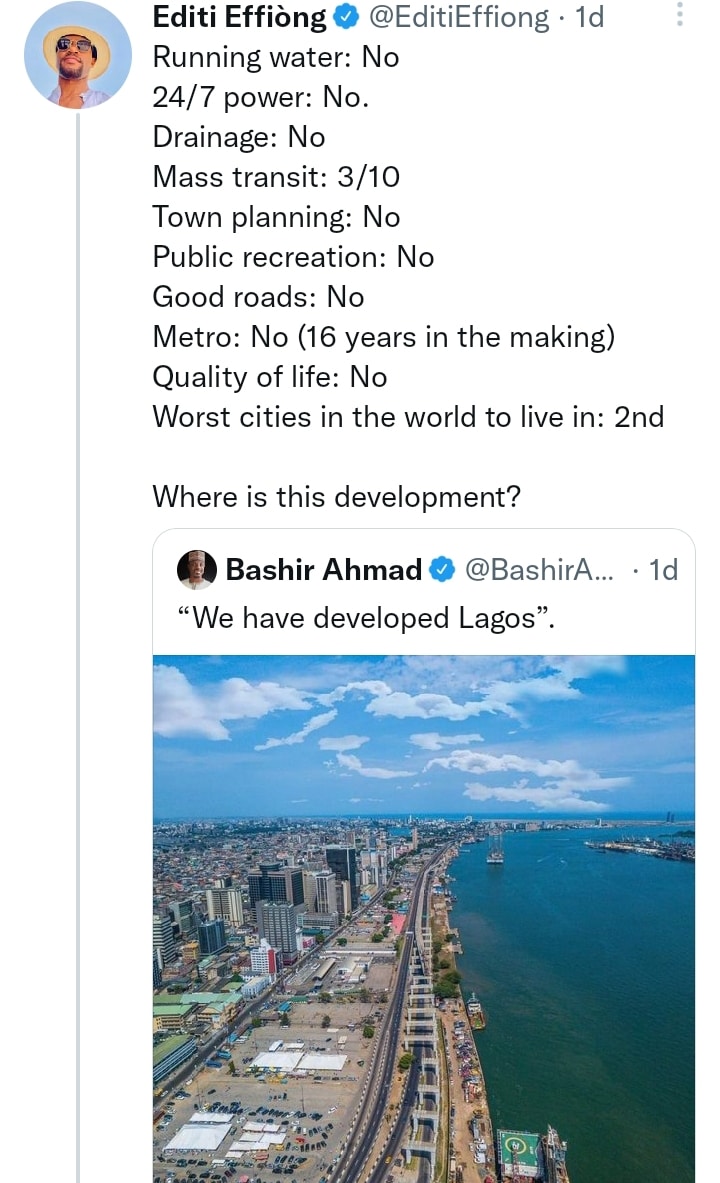Click the "Metro: No (16 years in the making)" line
Image resolution: width=720 pixels, height=1183 pixels.
(x=383, y=337)
